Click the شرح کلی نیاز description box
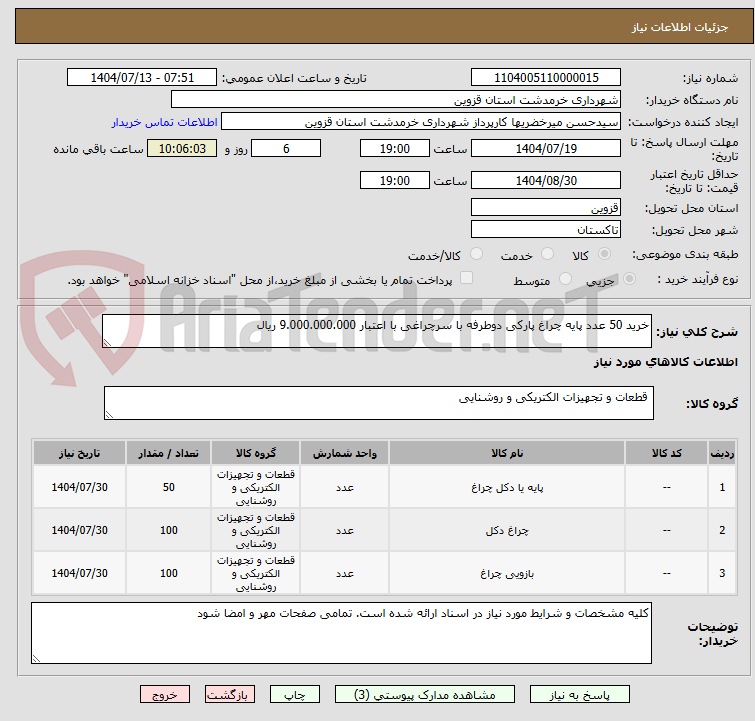Image resolution: width=755 pixels, height=721 pixels. 377,331
